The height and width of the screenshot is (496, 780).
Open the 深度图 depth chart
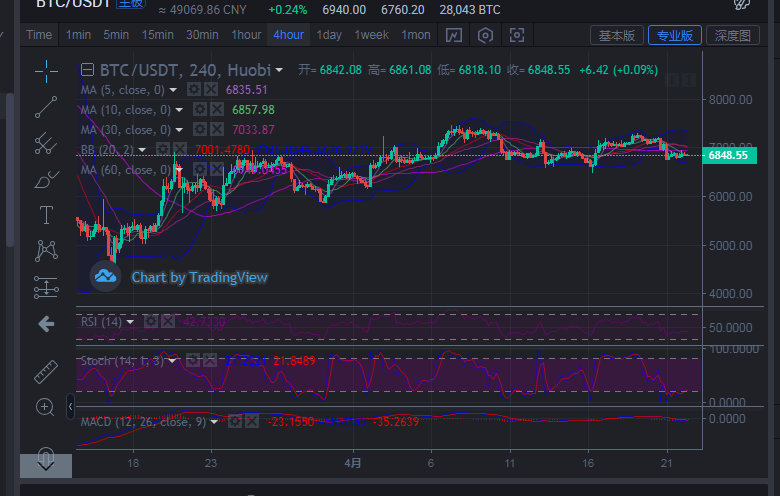click(733, 35)
